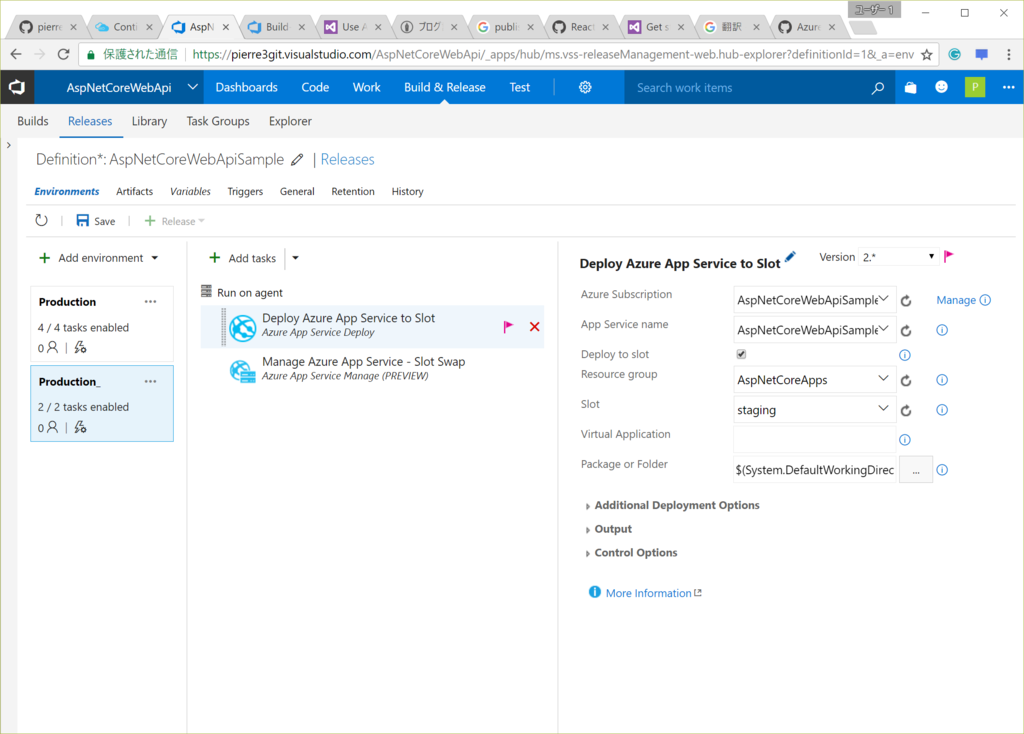Open the Visual Studio Team Services home logo
Screen dimensions: 1024x734
pyautogui.click(x=17, y=87)
